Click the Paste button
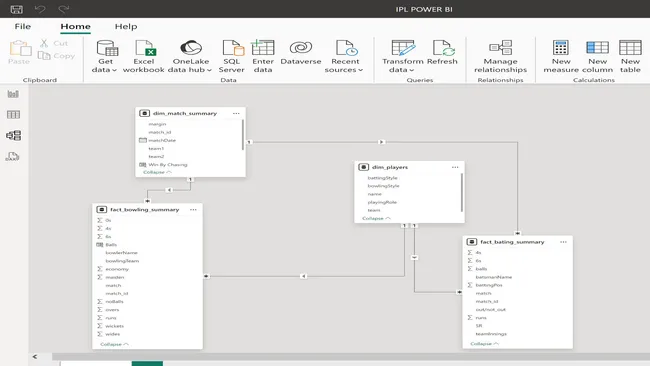650x366 pixels. coord(19,52)
